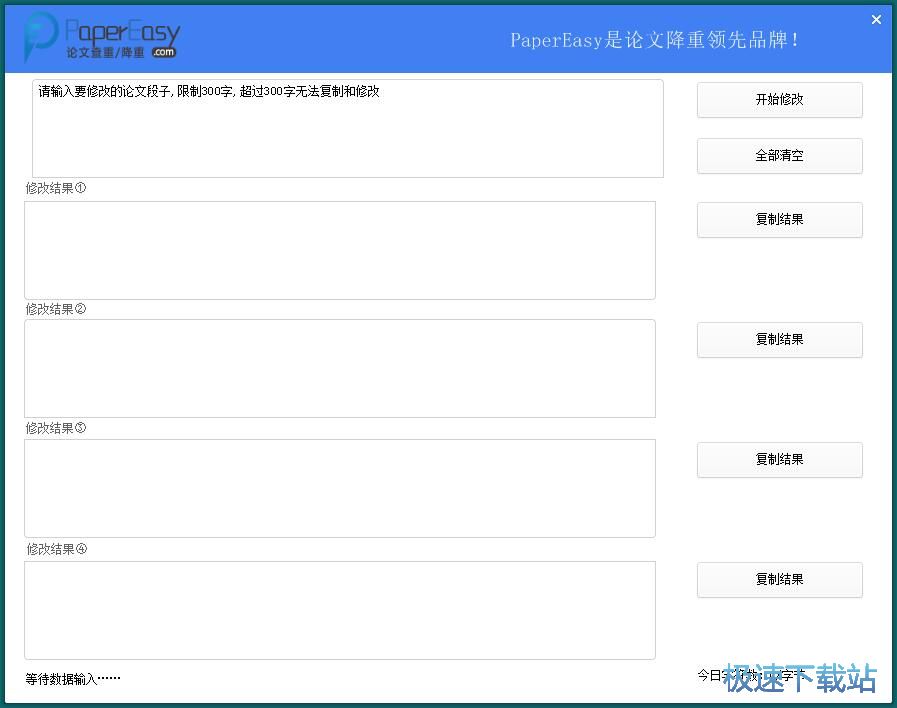
Task: Copy result next to 修改结果①
Action: 779,220
